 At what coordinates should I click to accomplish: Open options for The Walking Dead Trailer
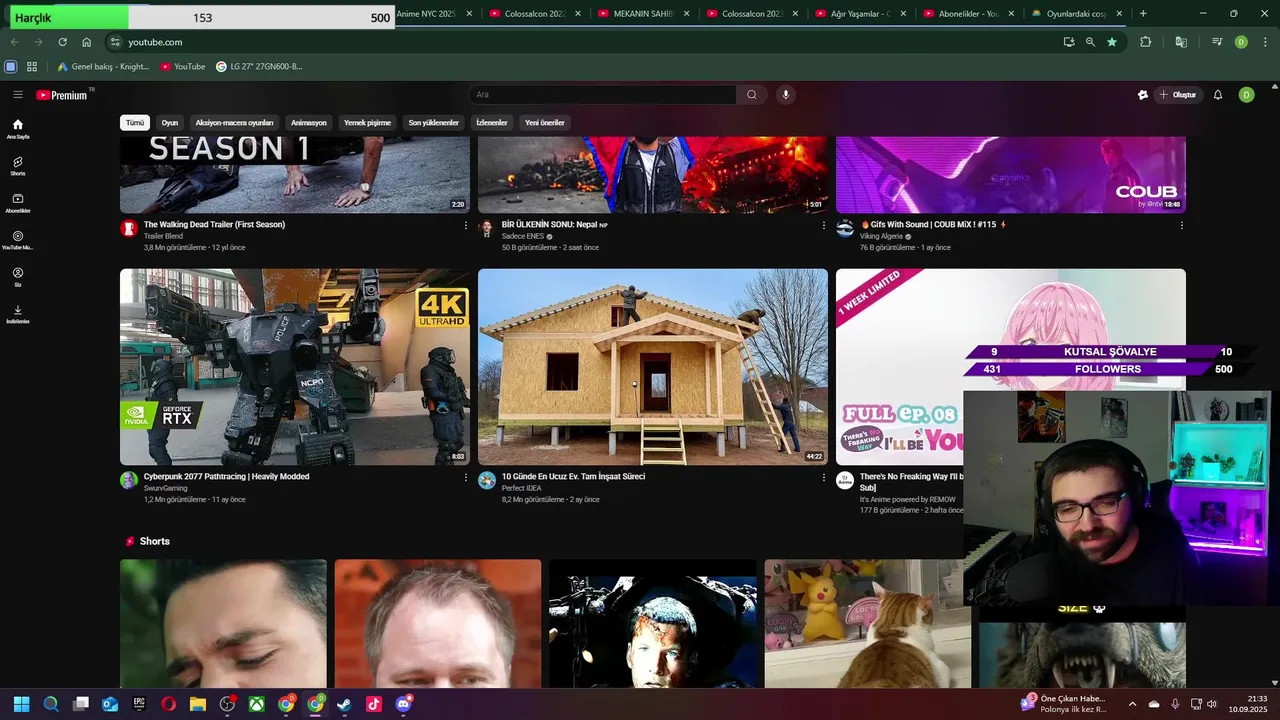465,226
